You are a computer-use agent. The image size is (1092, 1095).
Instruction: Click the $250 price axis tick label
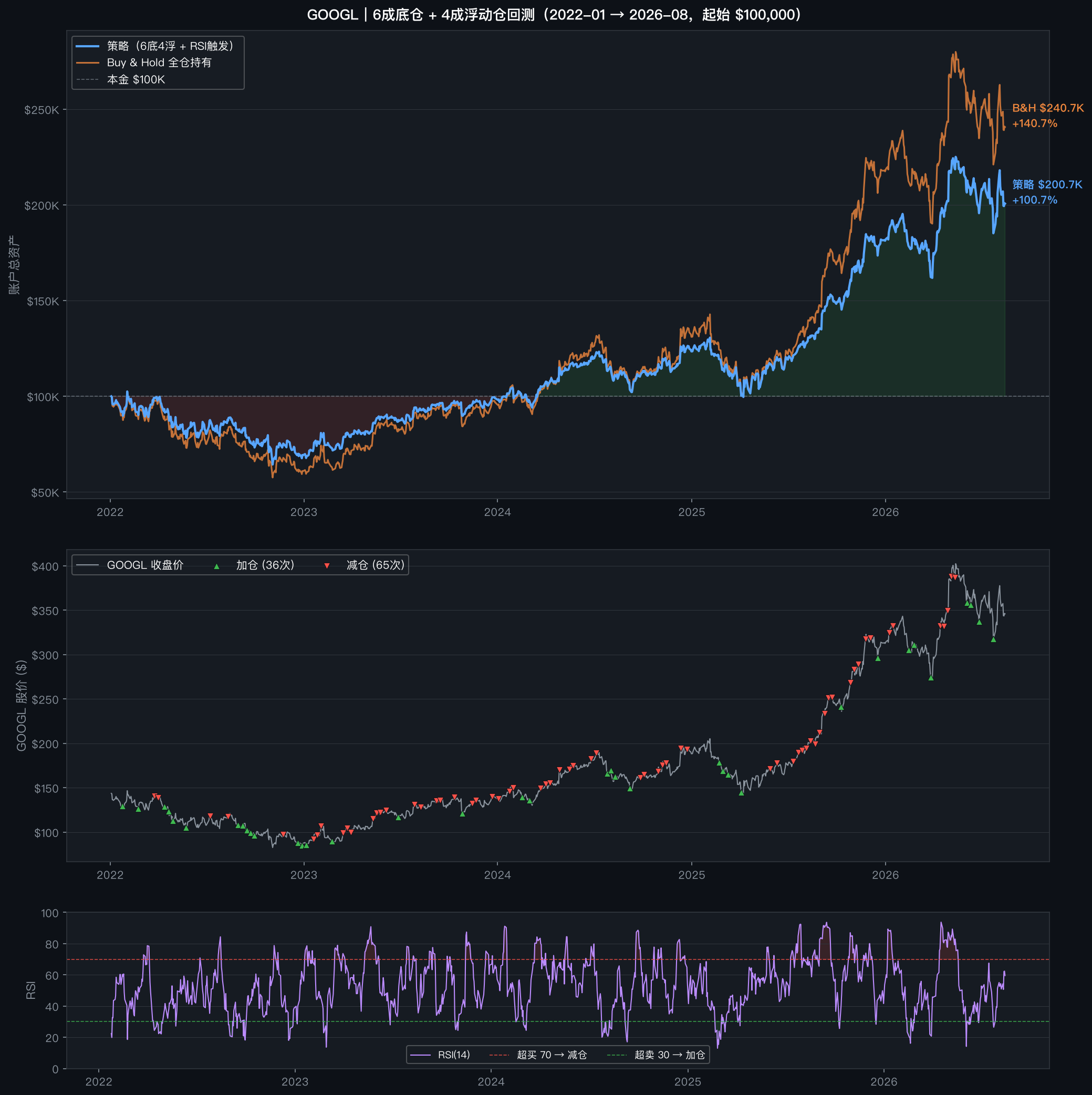[45, 700]
